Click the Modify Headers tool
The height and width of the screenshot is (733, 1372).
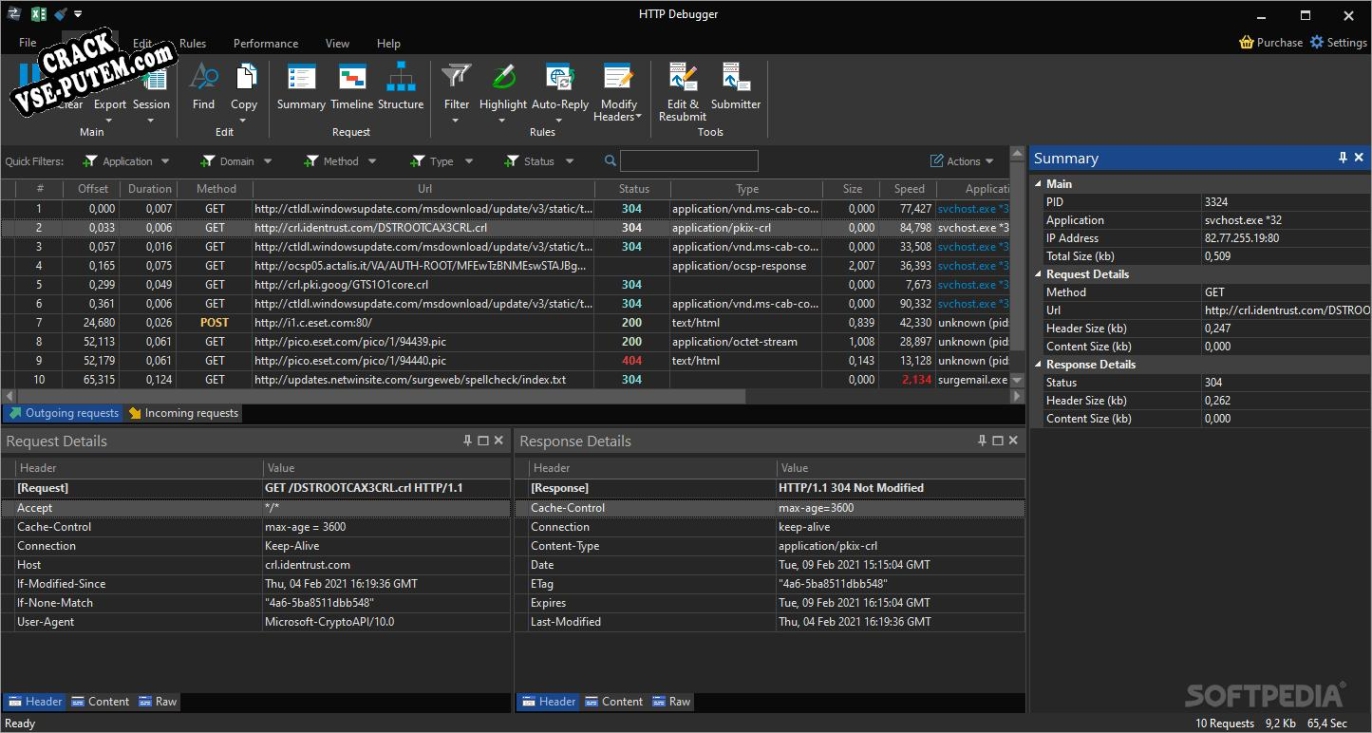click(x=618, y=92)
